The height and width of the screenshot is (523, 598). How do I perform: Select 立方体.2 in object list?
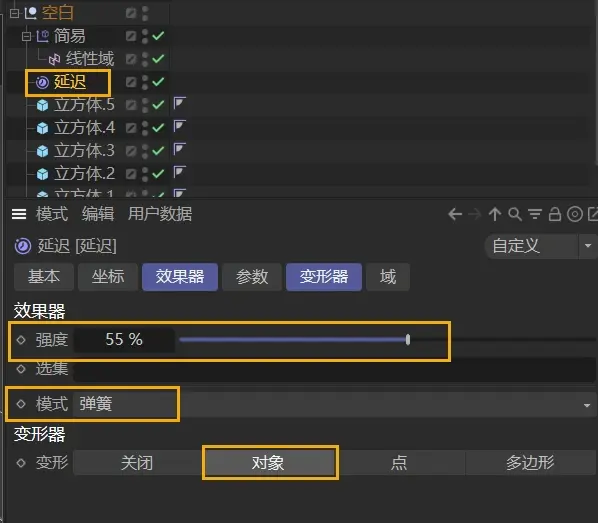pos(84,174)
